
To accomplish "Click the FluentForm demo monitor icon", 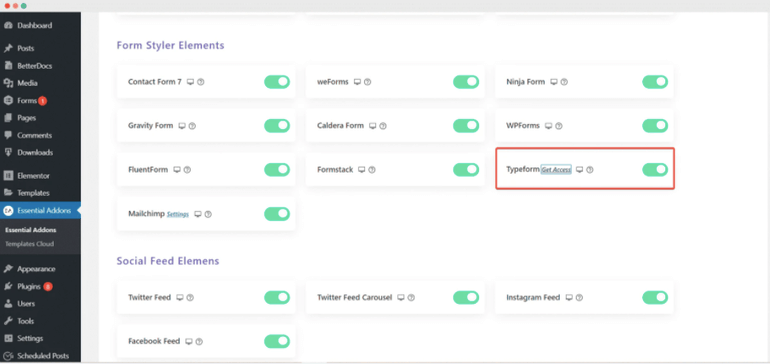I will 177,170.
